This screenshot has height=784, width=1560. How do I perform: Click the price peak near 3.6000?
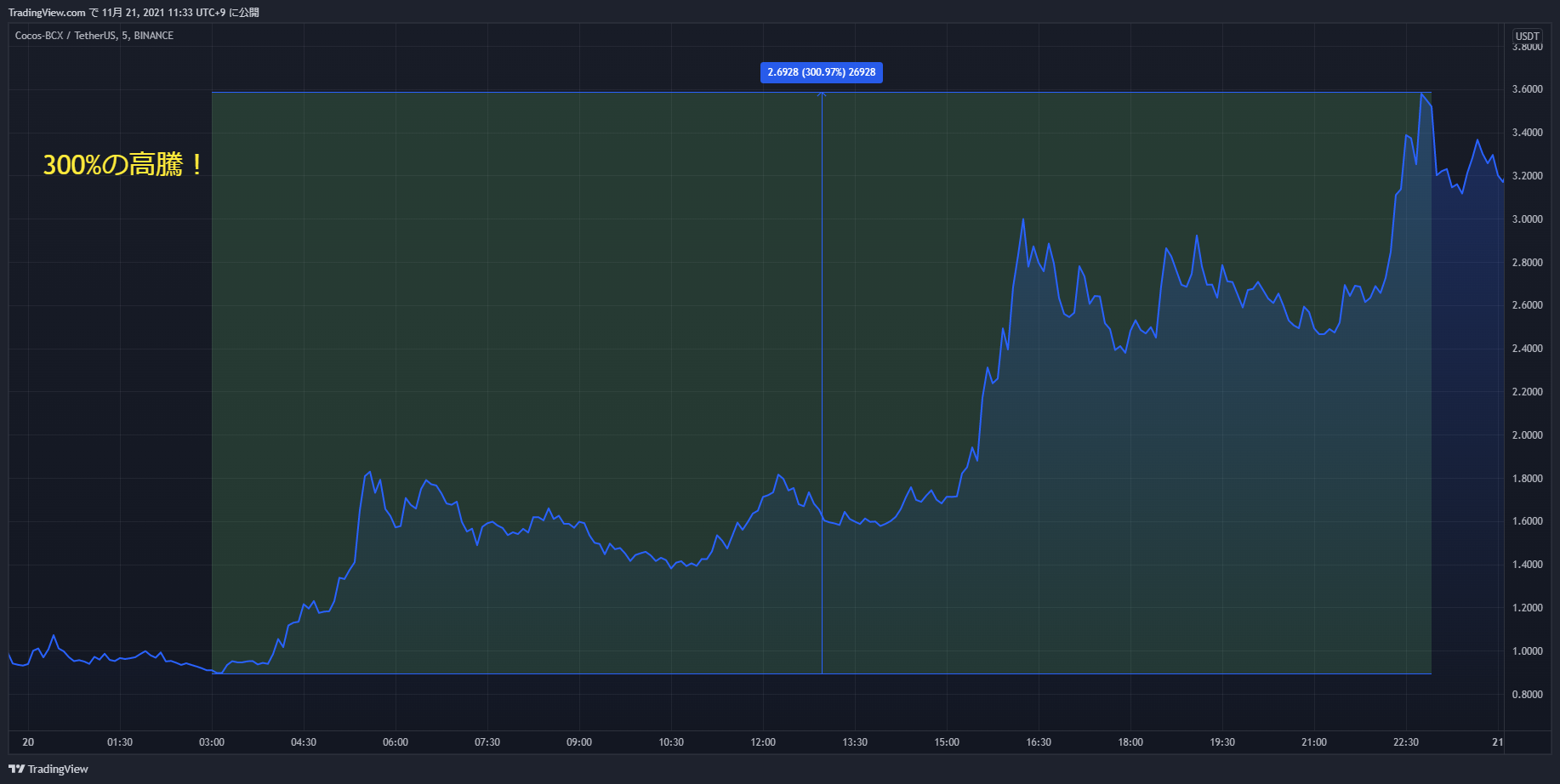coord(1422,94)
